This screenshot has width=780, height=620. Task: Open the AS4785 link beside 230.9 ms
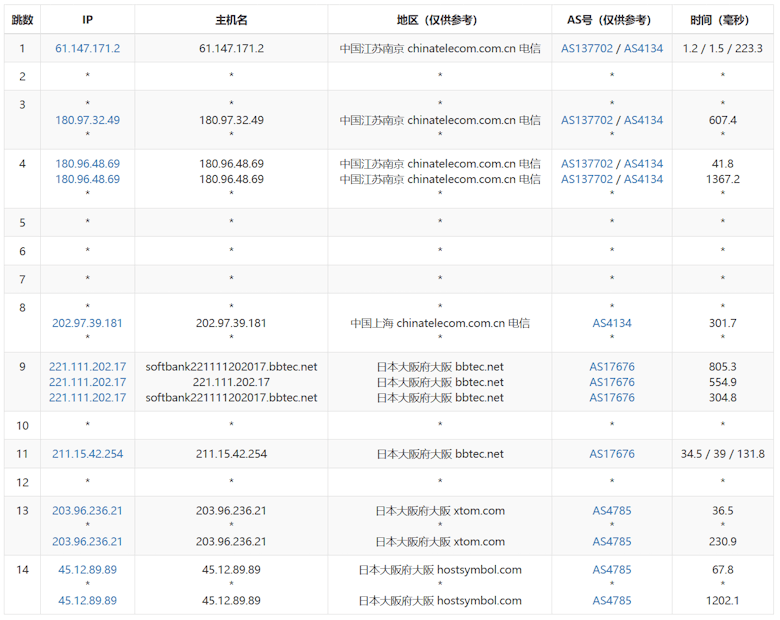[612, 541]
